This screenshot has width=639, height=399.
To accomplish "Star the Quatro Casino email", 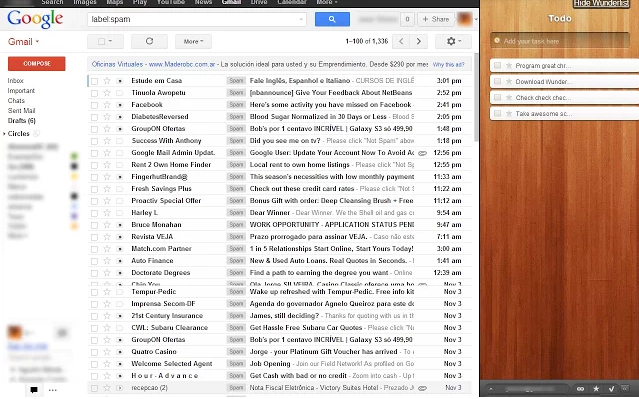I will coord(107,352).
